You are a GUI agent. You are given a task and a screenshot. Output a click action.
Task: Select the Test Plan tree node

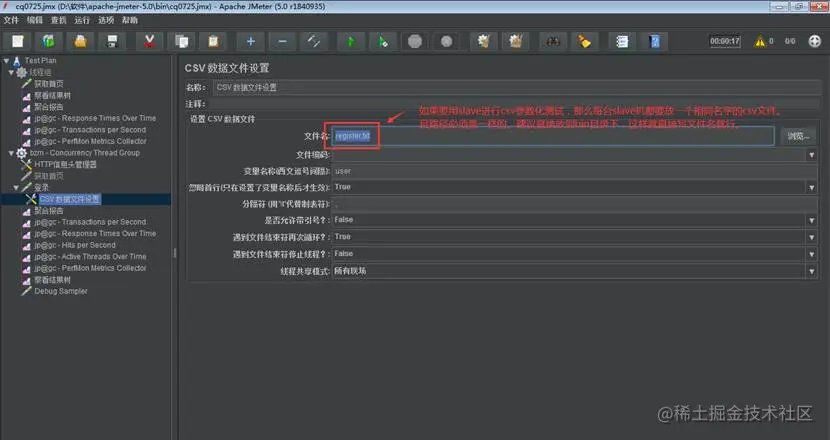pyautogui.click(x=40, y=60)
